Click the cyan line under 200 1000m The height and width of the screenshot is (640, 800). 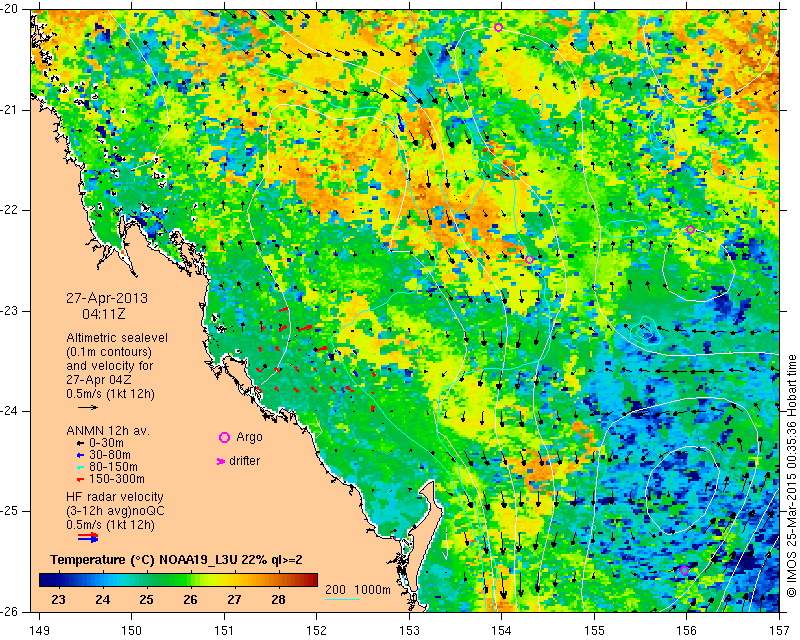pyautogui.click(x=342, y=599)
